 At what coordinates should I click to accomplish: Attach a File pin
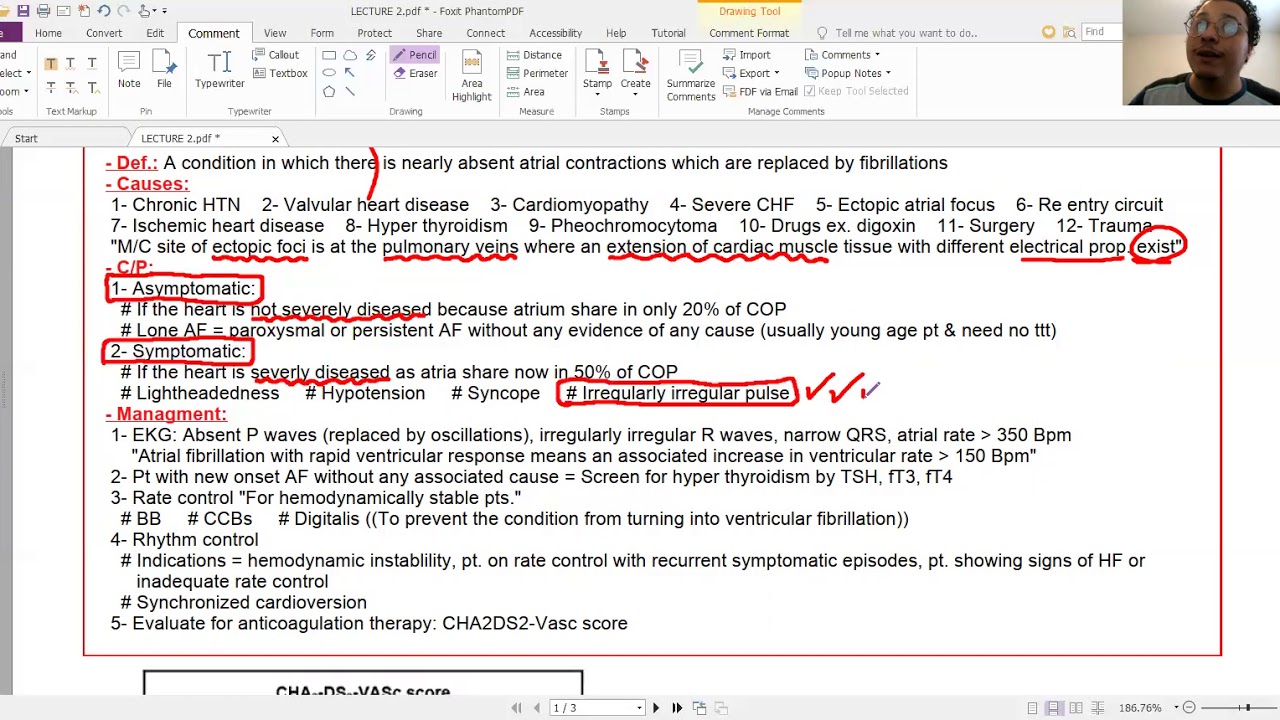point(164,70)
